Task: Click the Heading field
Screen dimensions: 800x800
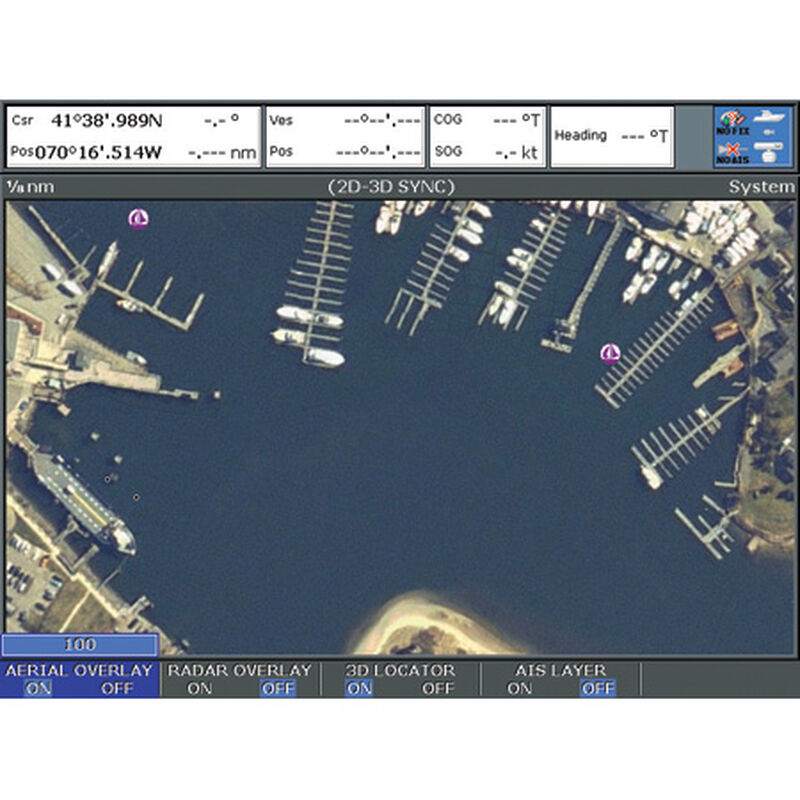Action: coord(612,134)
